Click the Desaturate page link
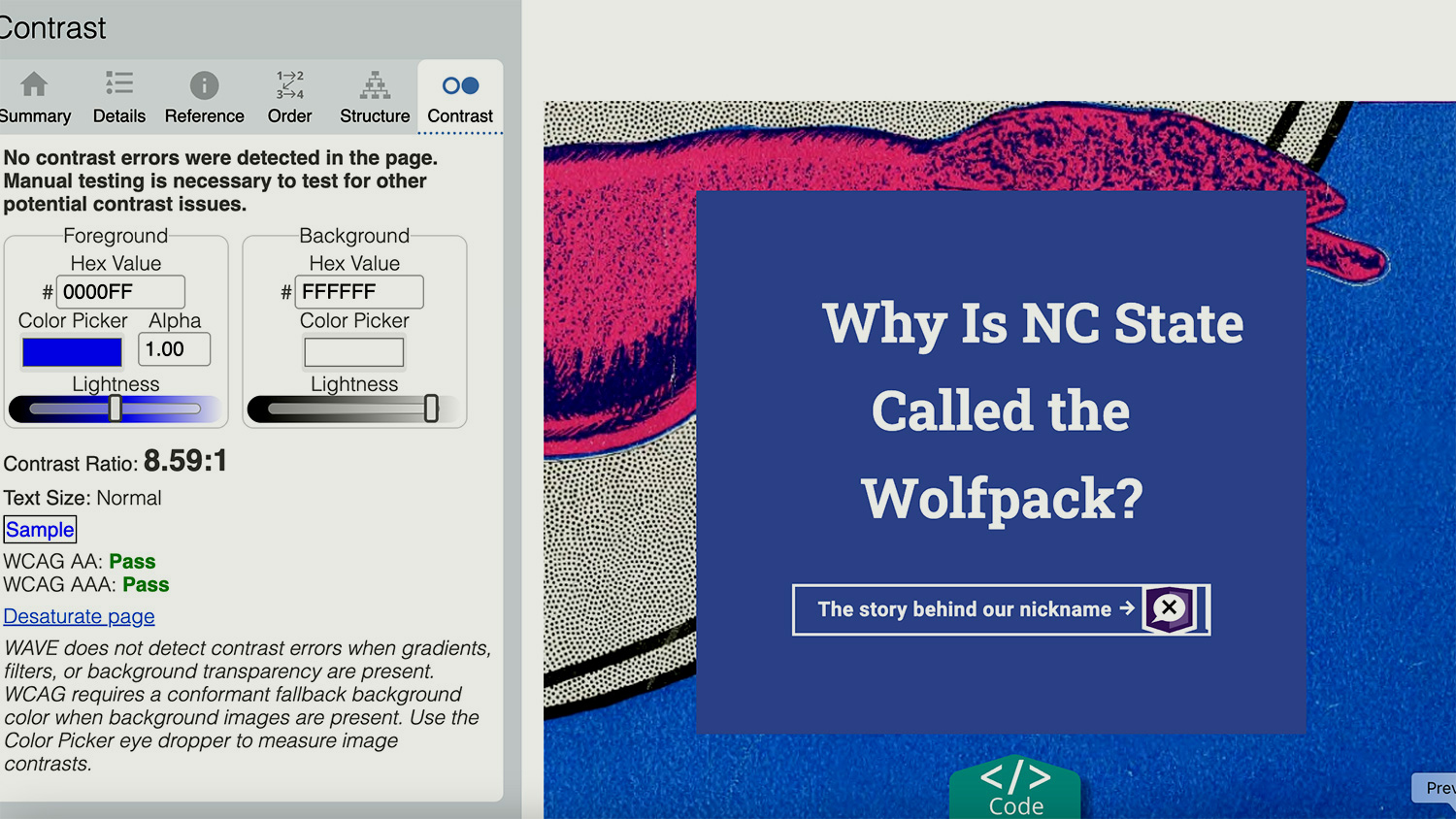1456x819 pixels. point(80,616)
